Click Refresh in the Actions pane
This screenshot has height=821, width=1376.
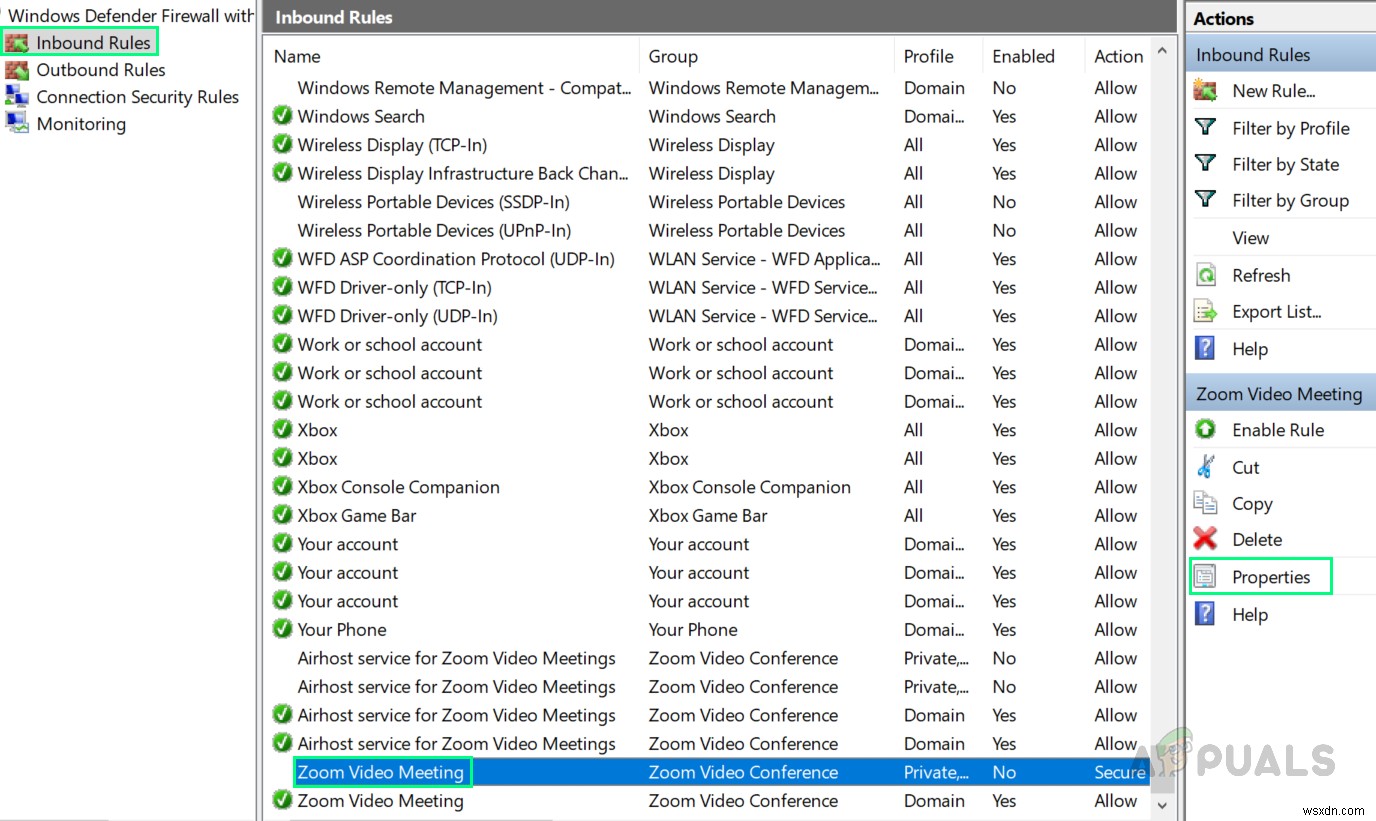tap(1261, 275)
